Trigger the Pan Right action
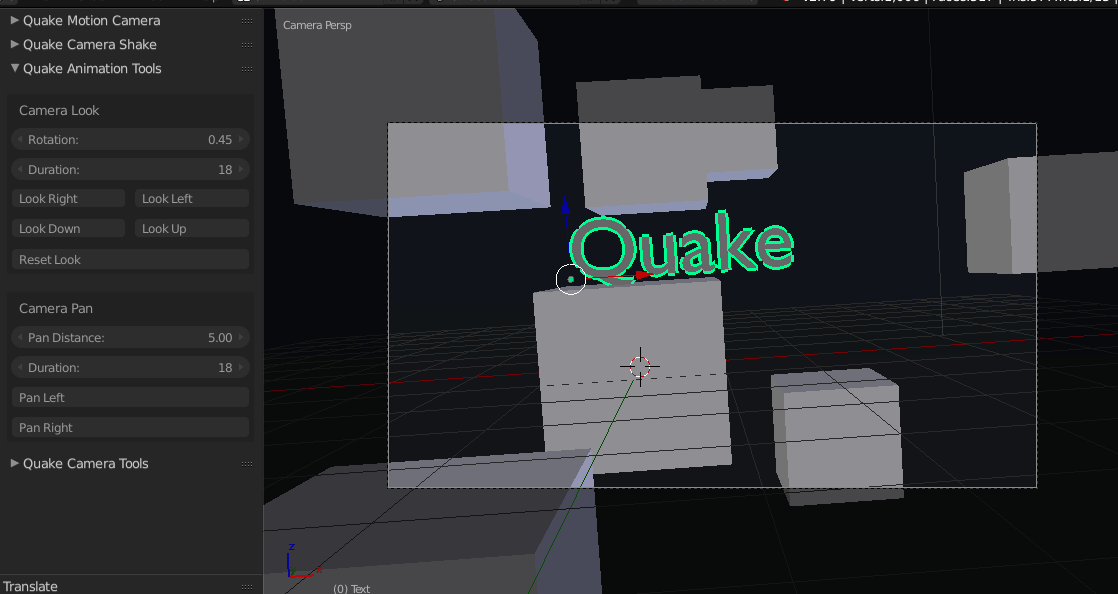 130,427
